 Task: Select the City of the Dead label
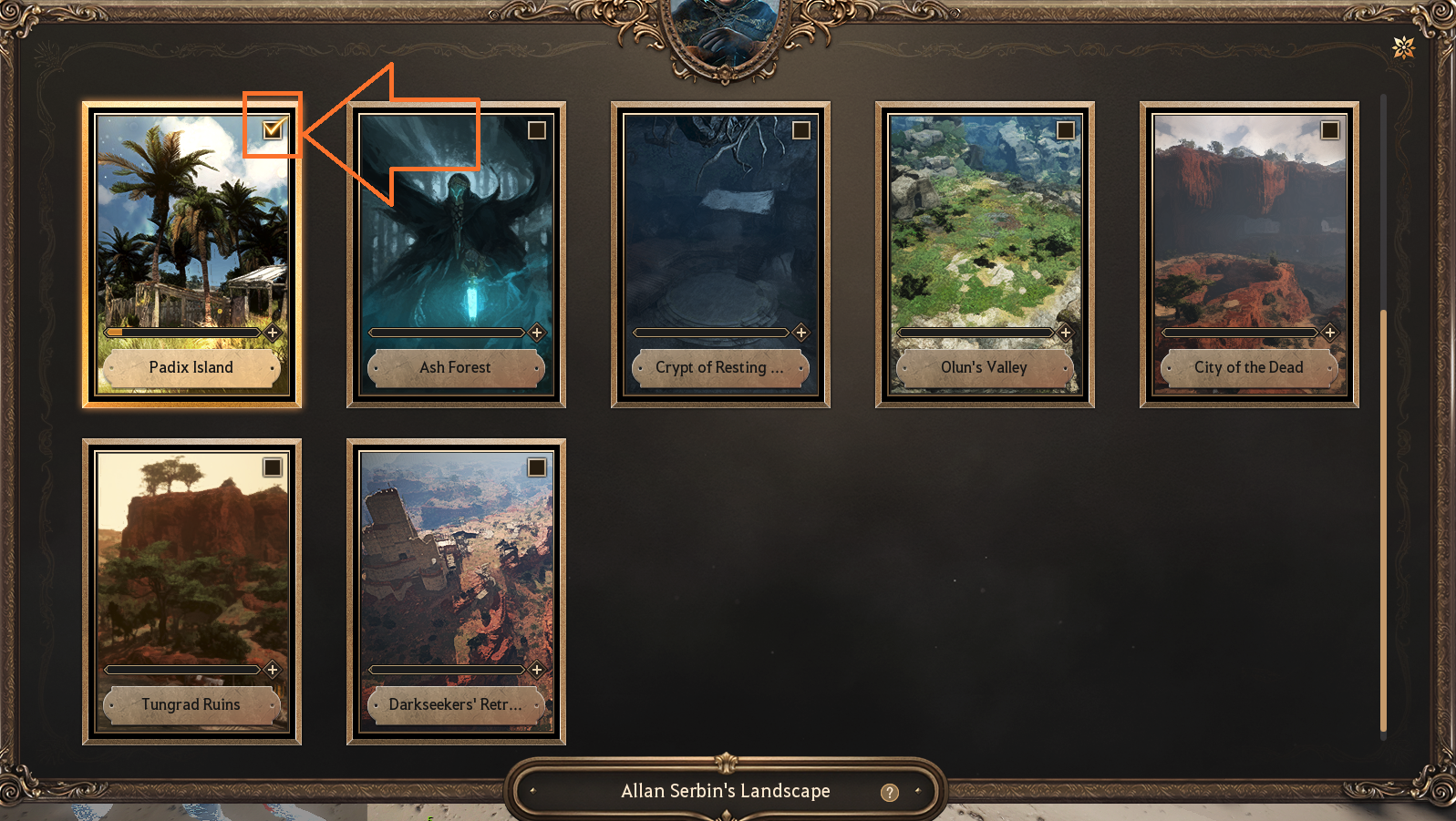coord(1249,367)
